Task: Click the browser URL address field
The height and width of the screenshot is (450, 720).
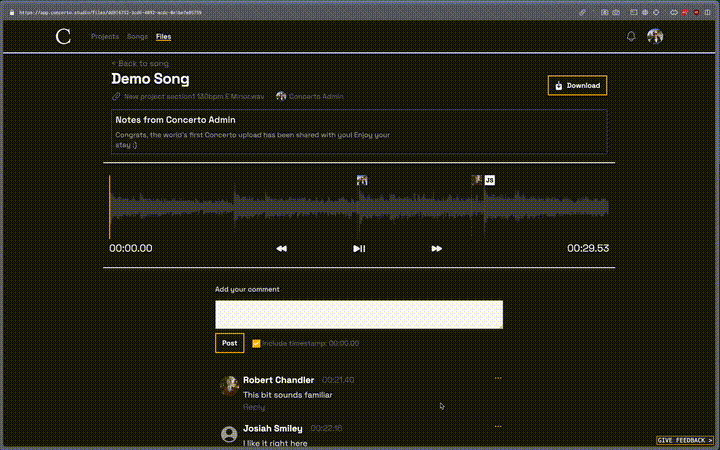Action: (110, 12)
